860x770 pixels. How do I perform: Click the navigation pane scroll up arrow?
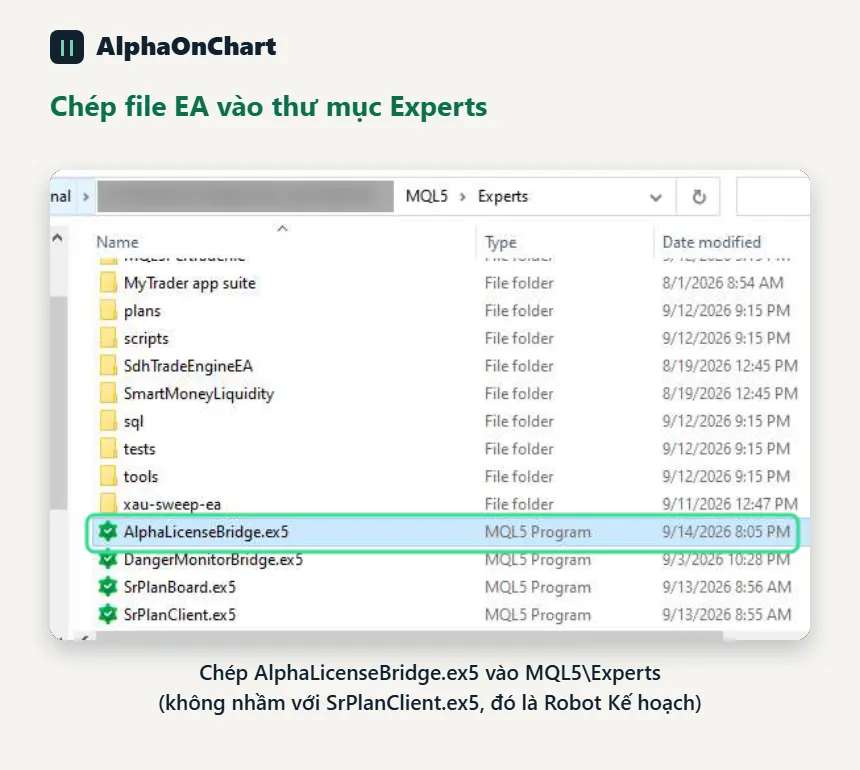[x=57, y=237]
